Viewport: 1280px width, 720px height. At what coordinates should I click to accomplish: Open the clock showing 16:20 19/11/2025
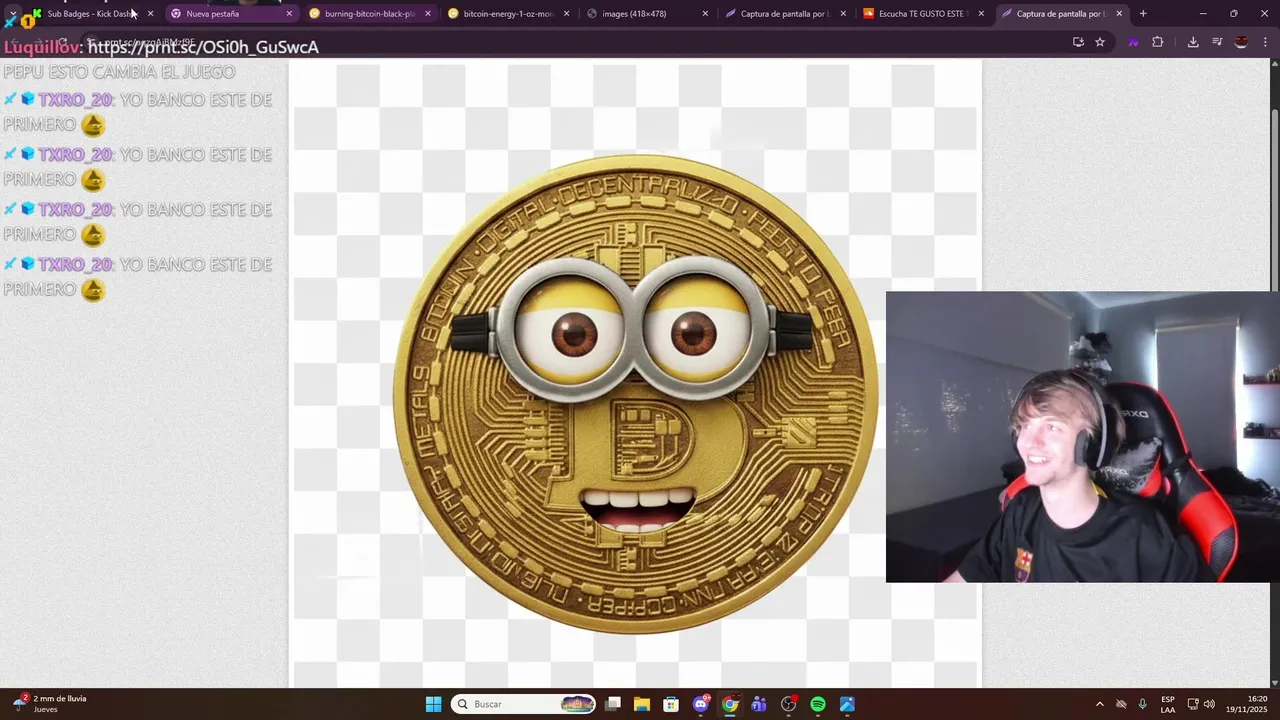coord(1247,704)
